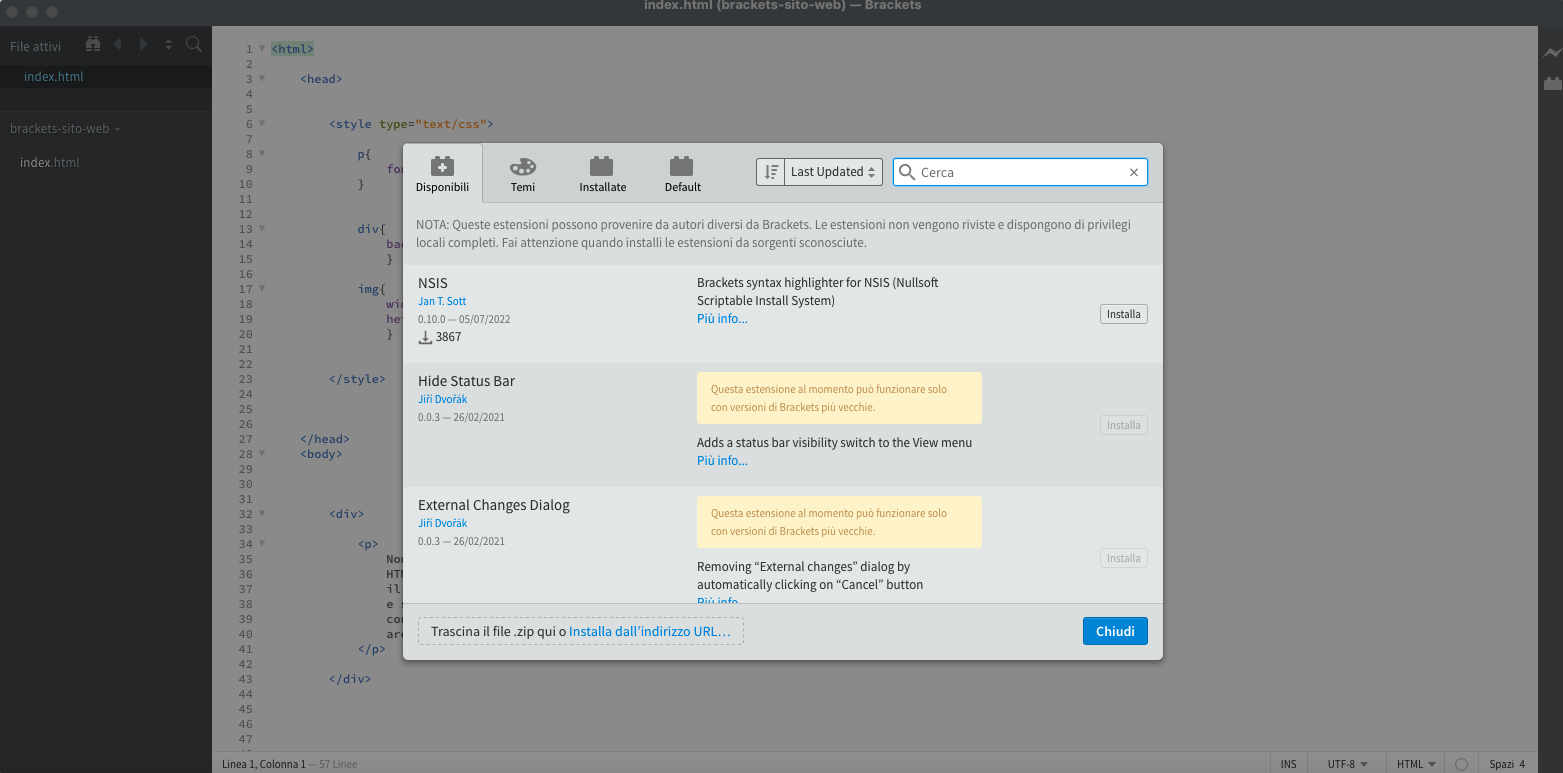This screenshot has width=1563, height=773.
Task: Click Installa dall'indirizzo URL link
Action: [x=649, y=632]
